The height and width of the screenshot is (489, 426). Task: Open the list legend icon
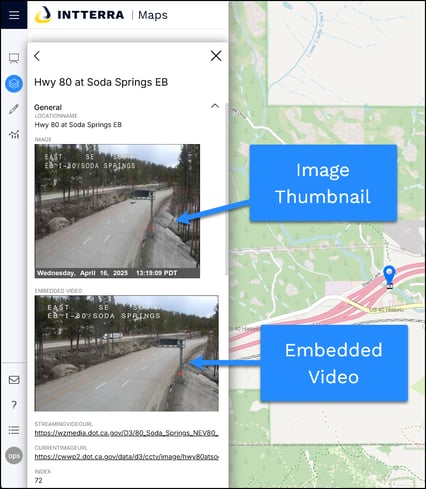pos(14,430)
